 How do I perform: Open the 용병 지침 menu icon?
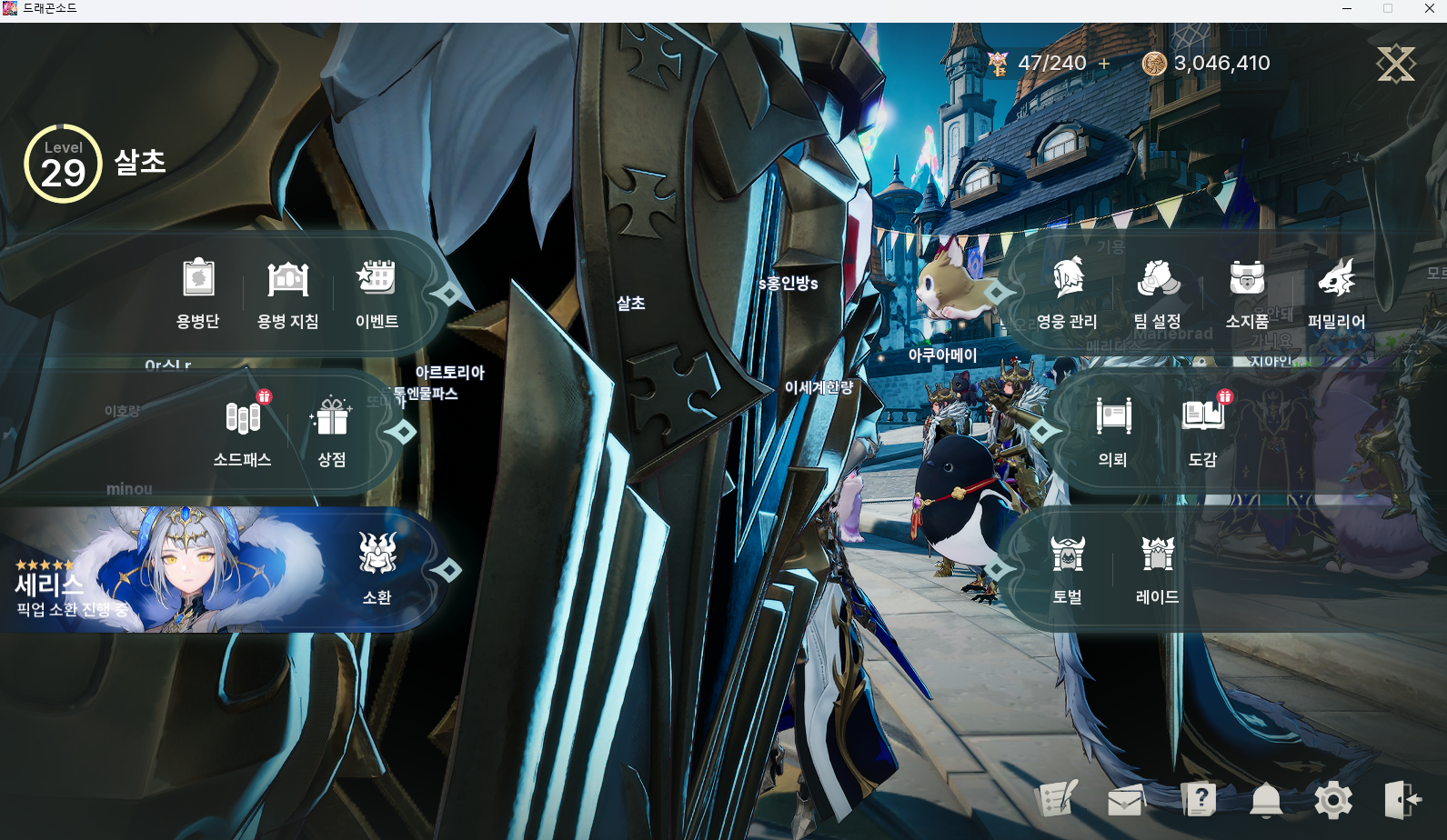(x=287, y=280)
